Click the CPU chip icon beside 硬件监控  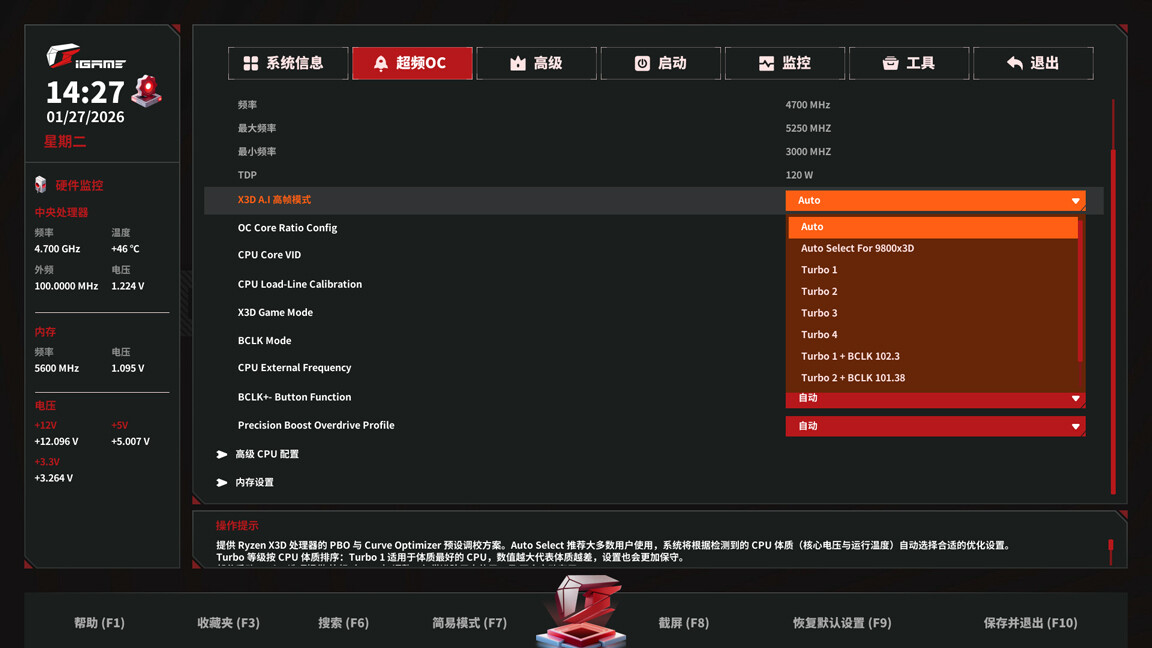tap(39, 184)
